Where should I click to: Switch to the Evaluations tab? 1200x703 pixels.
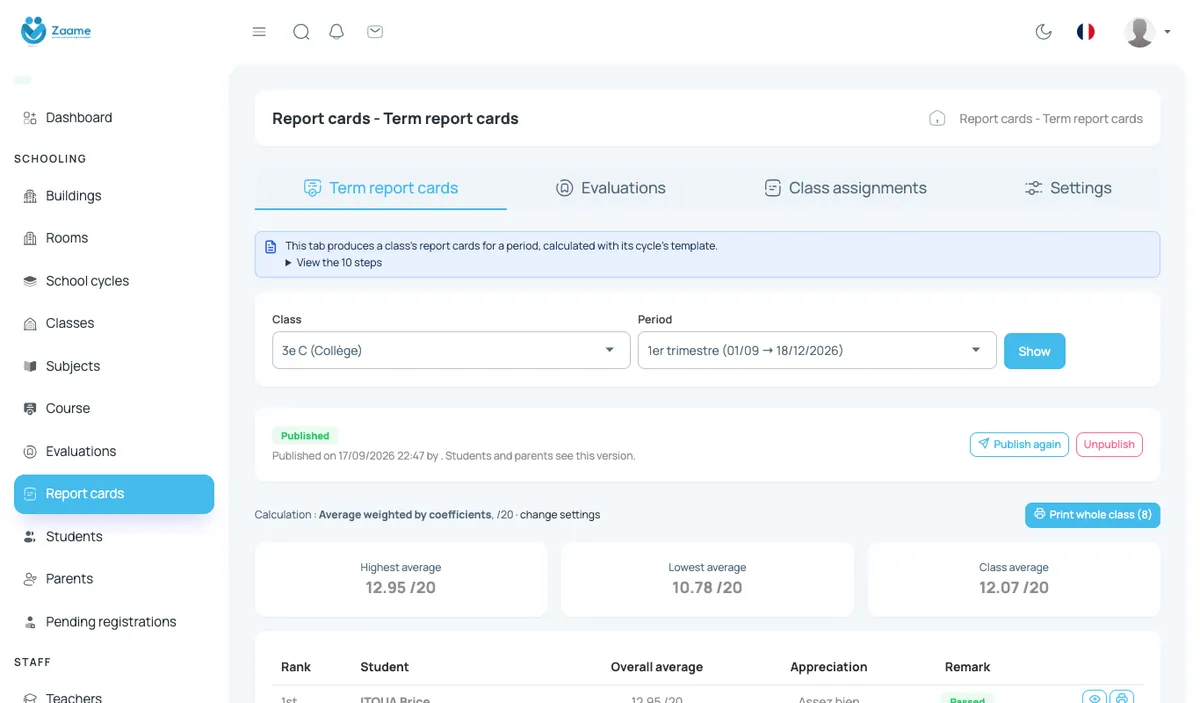click(x=610, y=188)
